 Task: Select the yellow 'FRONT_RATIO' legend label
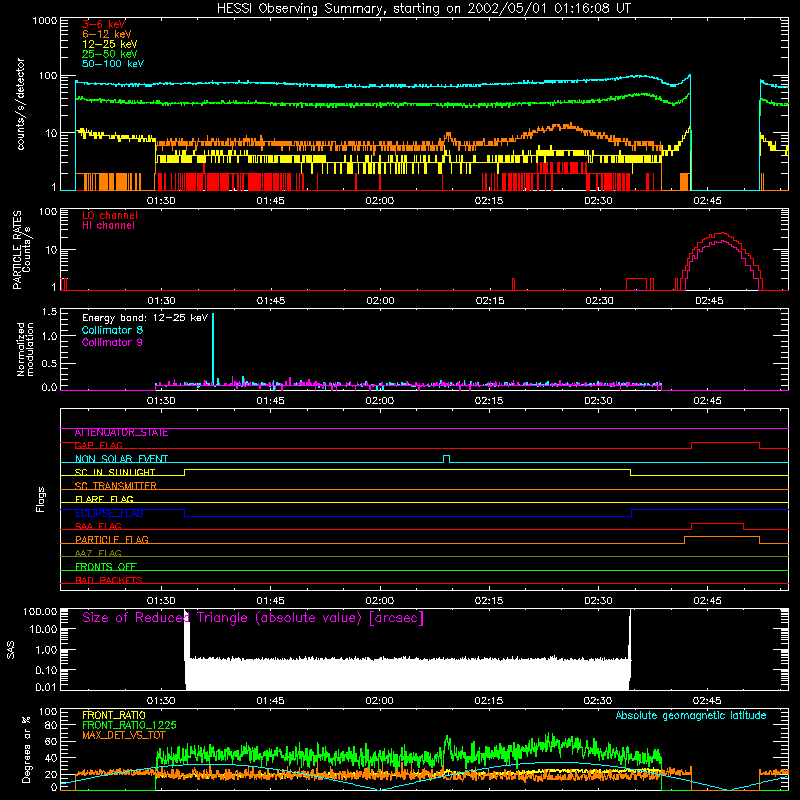114,715
